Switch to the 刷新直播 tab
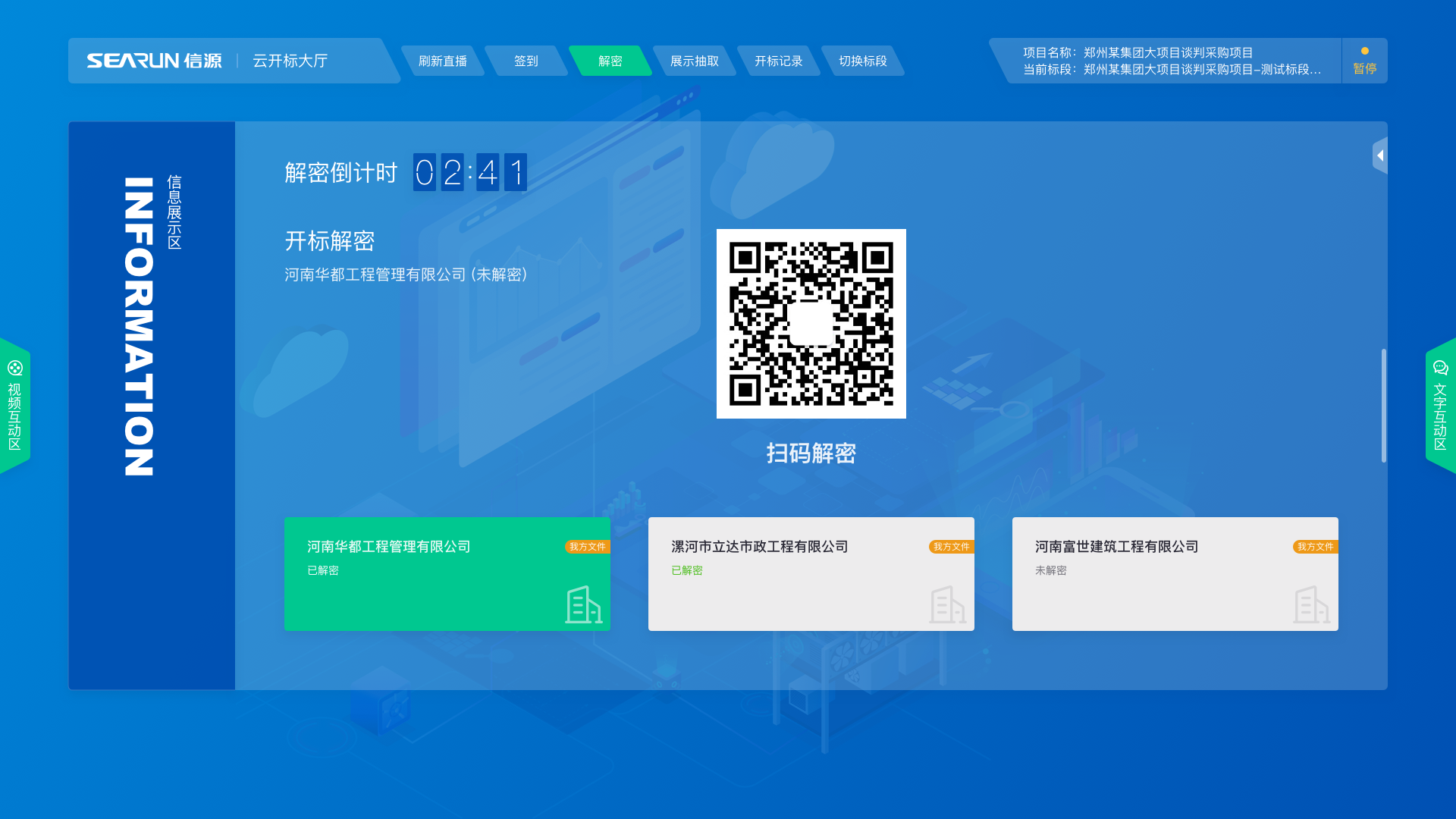The height and width of the screenshot is (819, 1456). pos(443,61)
